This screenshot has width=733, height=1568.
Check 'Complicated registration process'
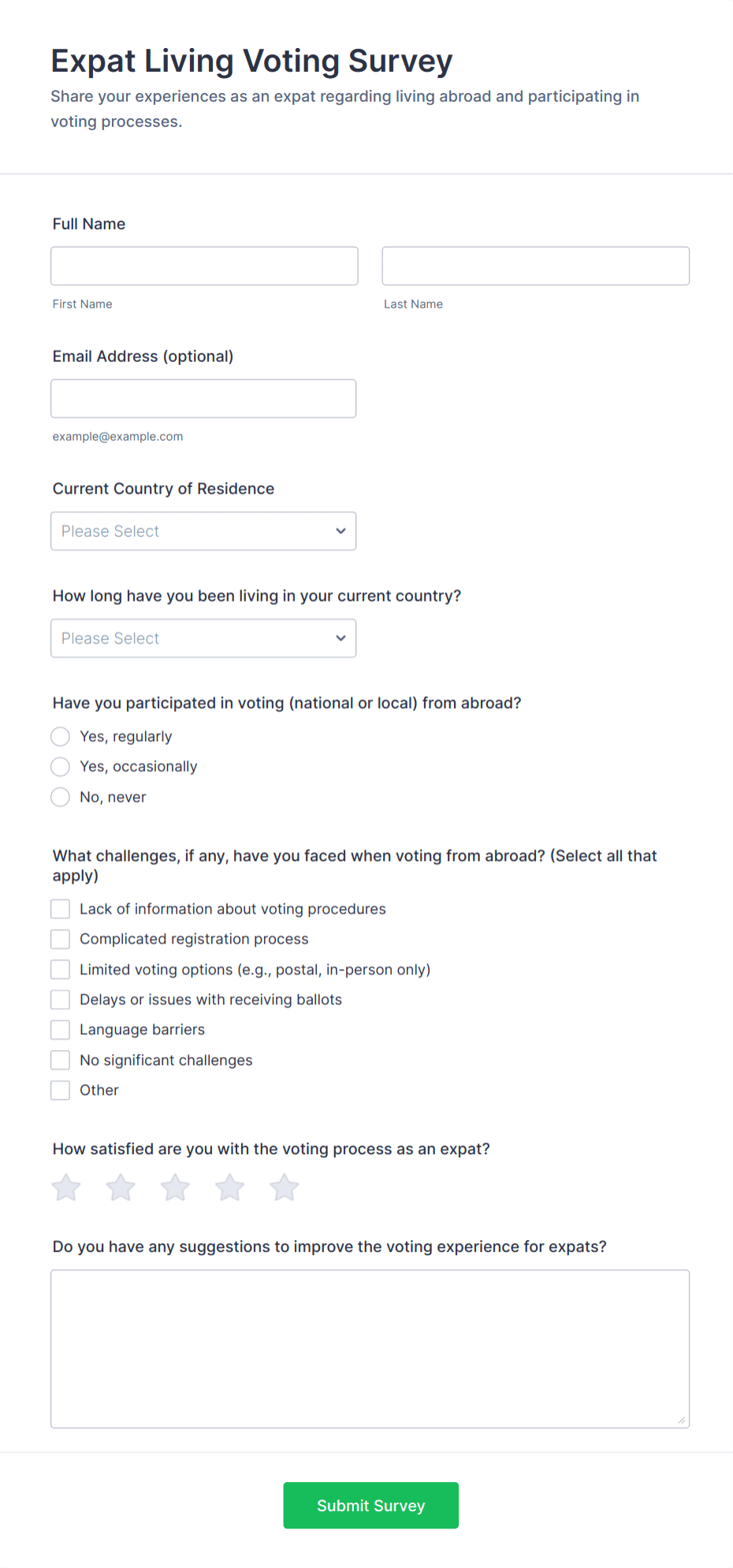tap(60, 939)
